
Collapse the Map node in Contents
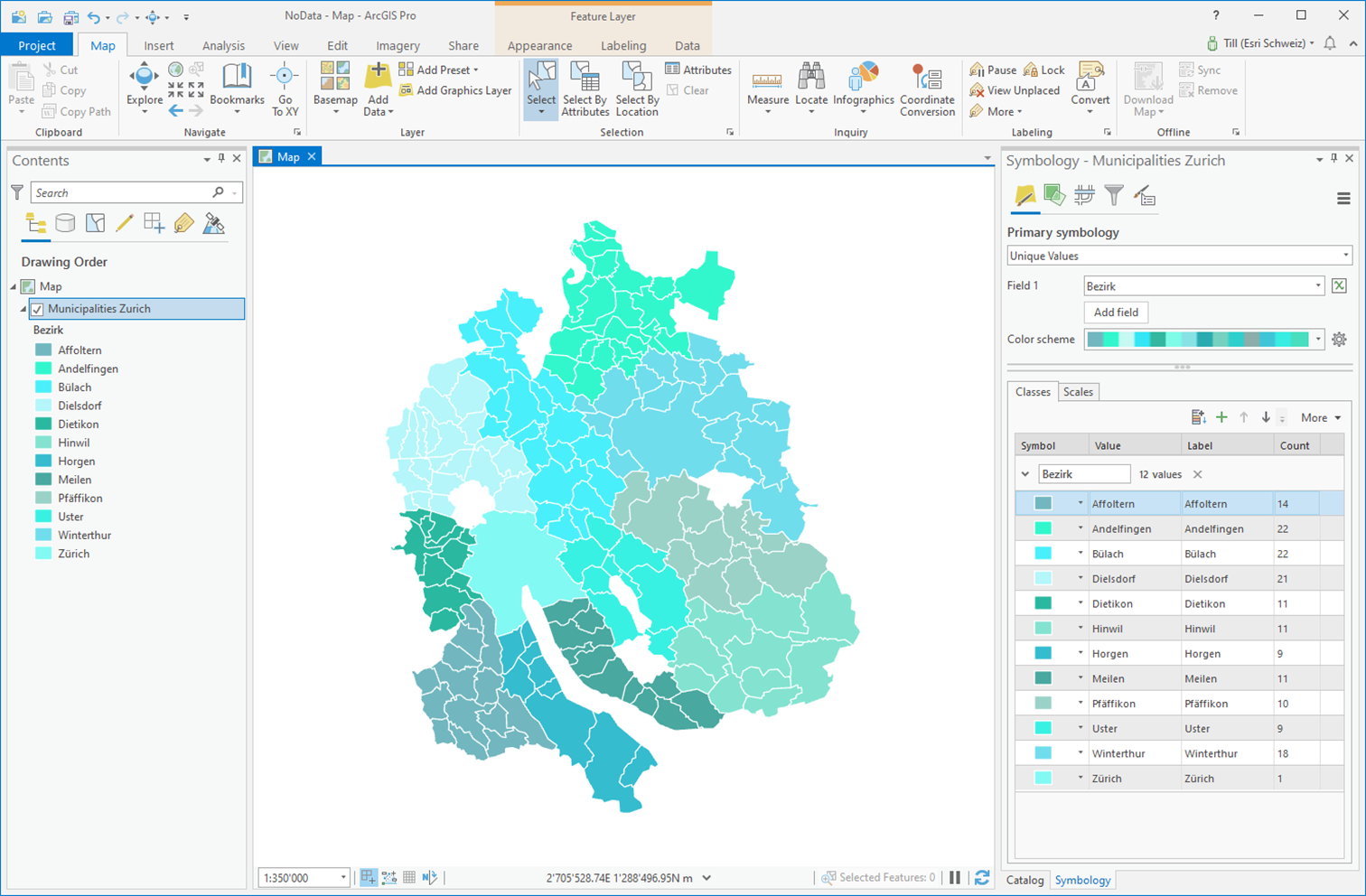coord(14,286)
